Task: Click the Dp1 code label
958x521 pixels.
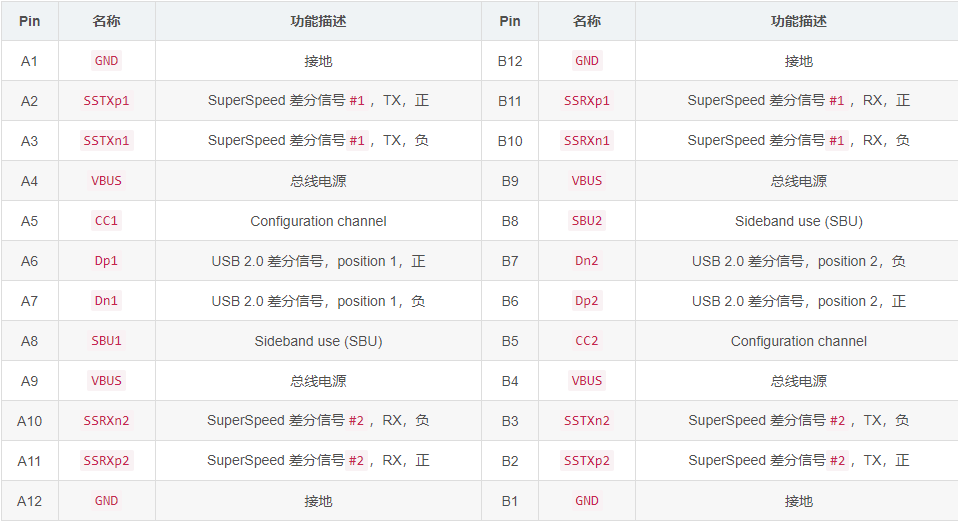Action: [106, 261]
